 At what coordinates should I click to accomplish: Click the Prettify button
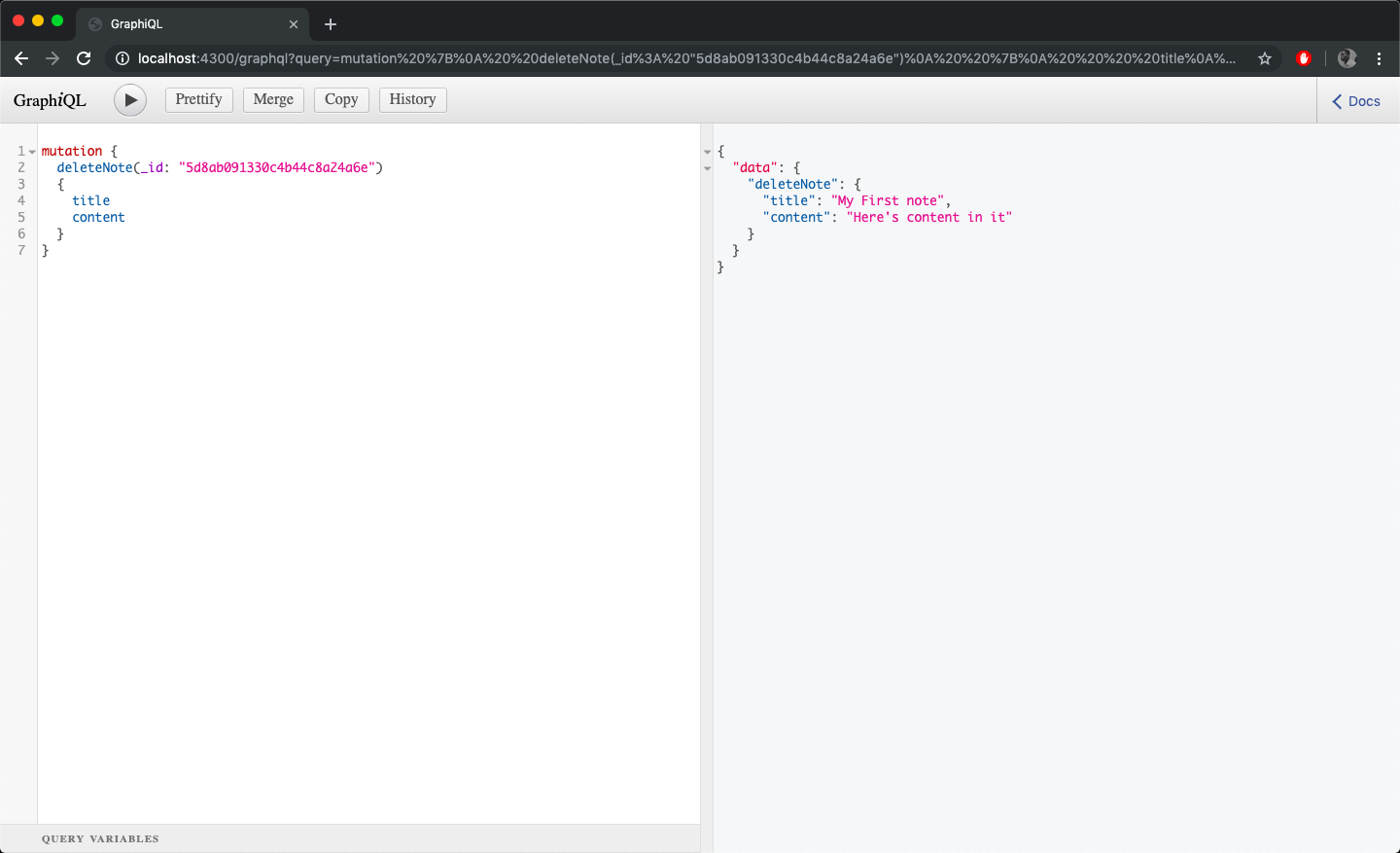click(199, 99)
